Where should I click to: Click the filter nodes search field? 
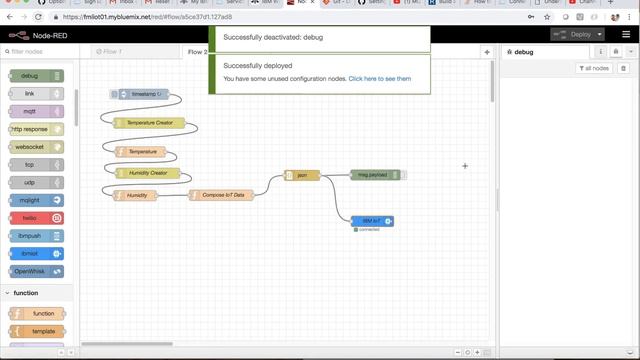point(40,51)
